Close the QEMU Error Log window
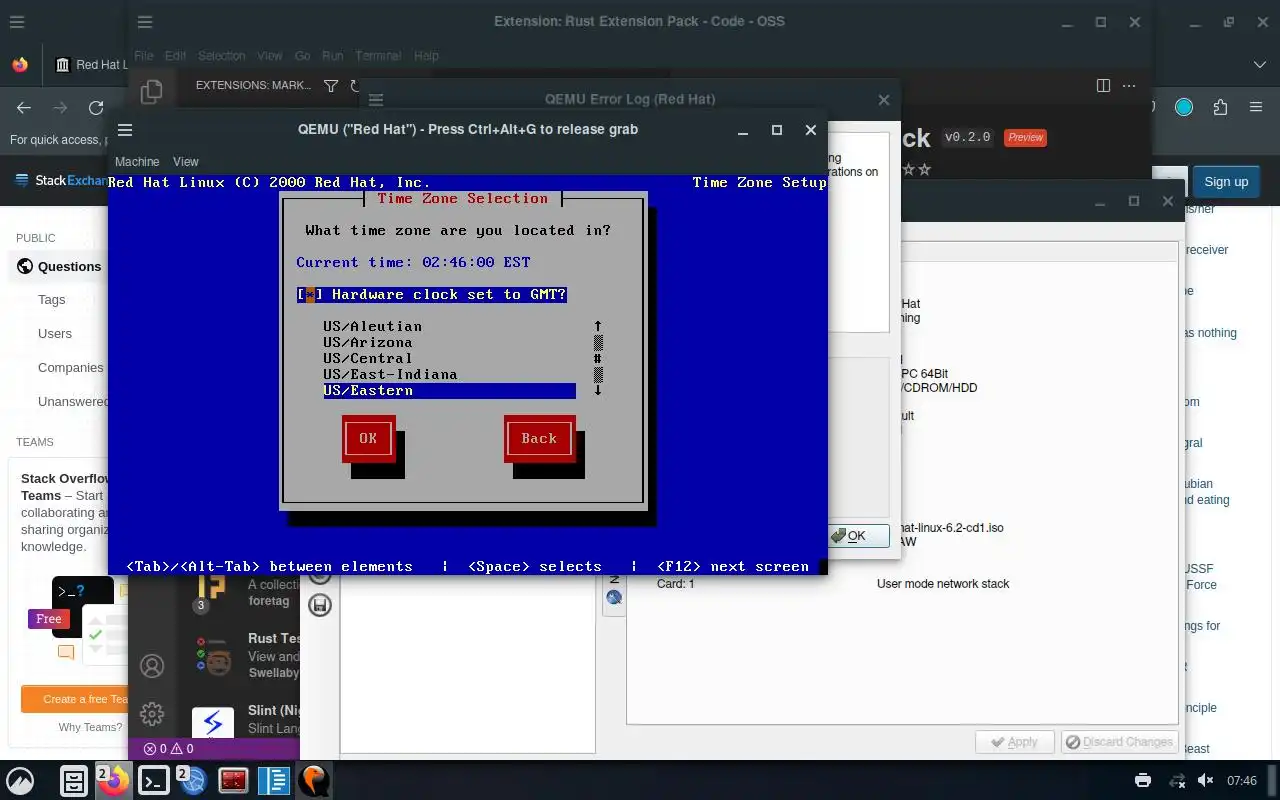This screenshot has height=800, width=1280. coord(884,100)
